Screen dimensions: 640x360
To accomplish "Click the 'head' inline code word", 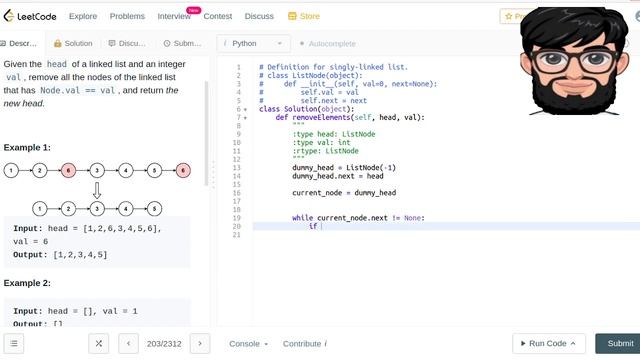I will click(x=56, y=64).
